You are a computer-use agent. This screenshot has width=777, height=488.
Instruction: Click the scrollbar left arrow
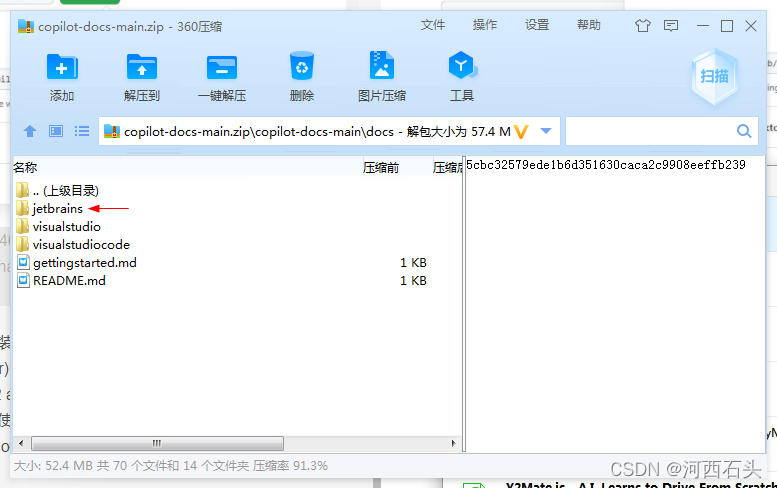(21, 443)
